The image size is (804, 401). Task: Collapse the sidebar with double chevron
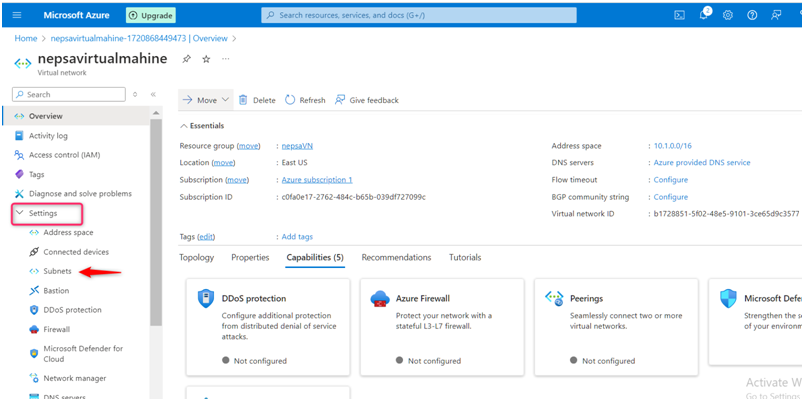pyautogui.click(x=153, y=94)
